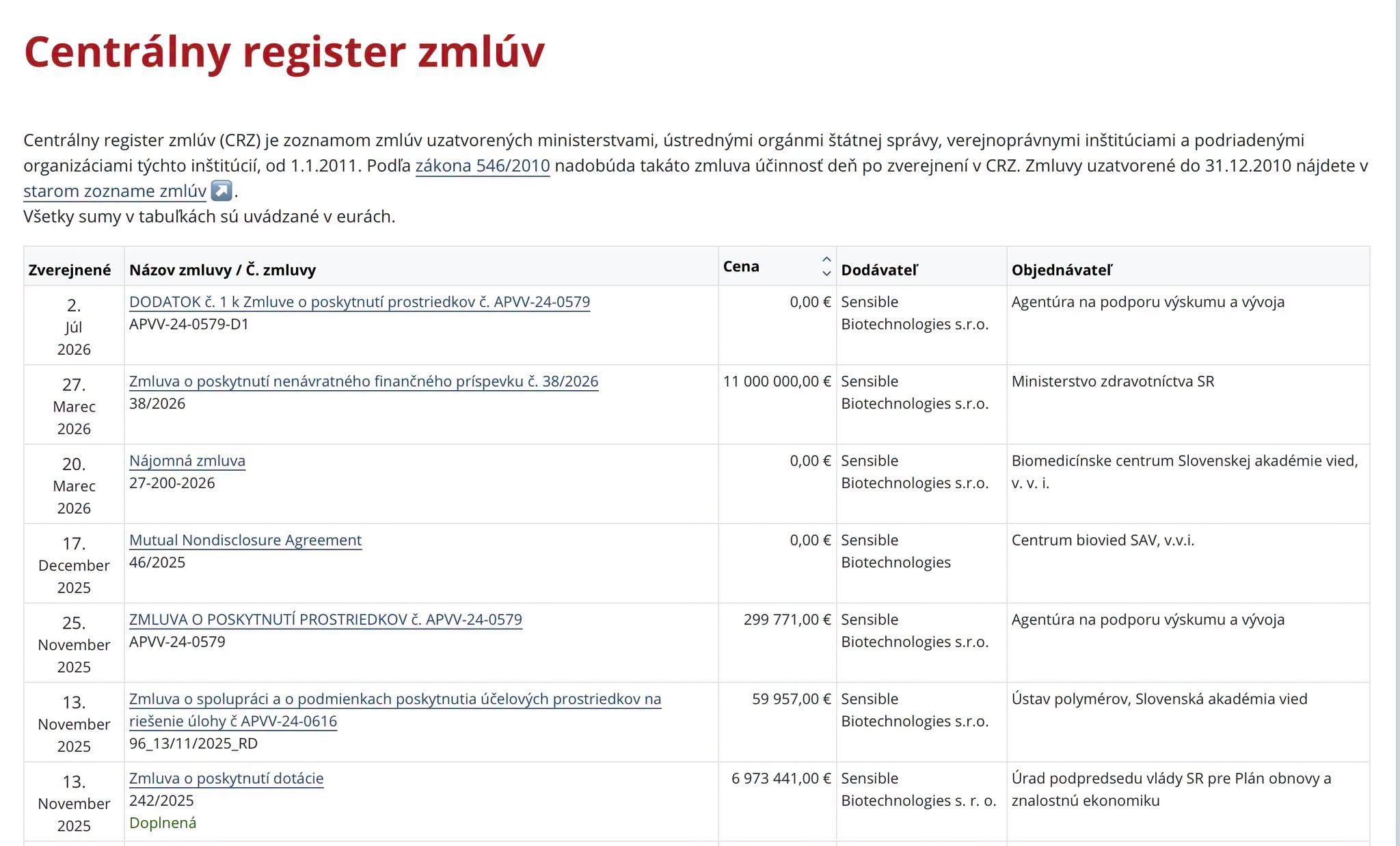
Task: Open contract č. 38/2026 for nenávratný príspevok
Action: coord(364,381)
